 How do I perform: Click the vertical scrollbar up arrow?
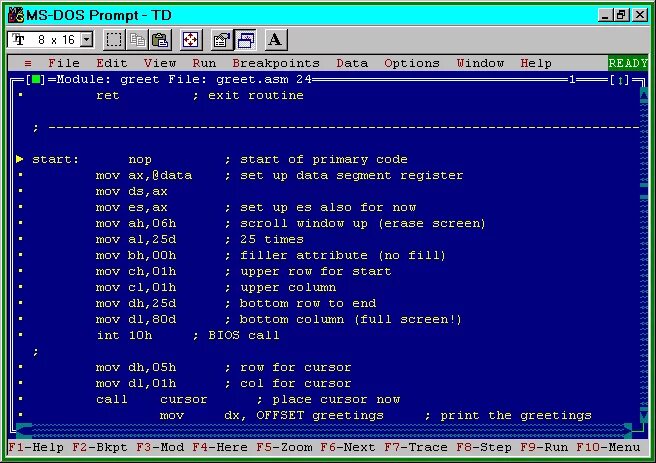644,96
